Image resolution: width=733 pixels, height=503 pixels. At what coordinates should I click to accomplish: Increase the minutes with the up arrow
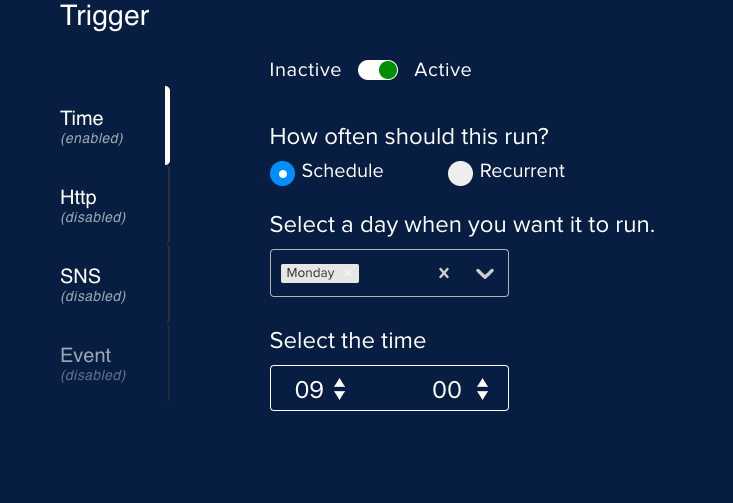(482, 383)
